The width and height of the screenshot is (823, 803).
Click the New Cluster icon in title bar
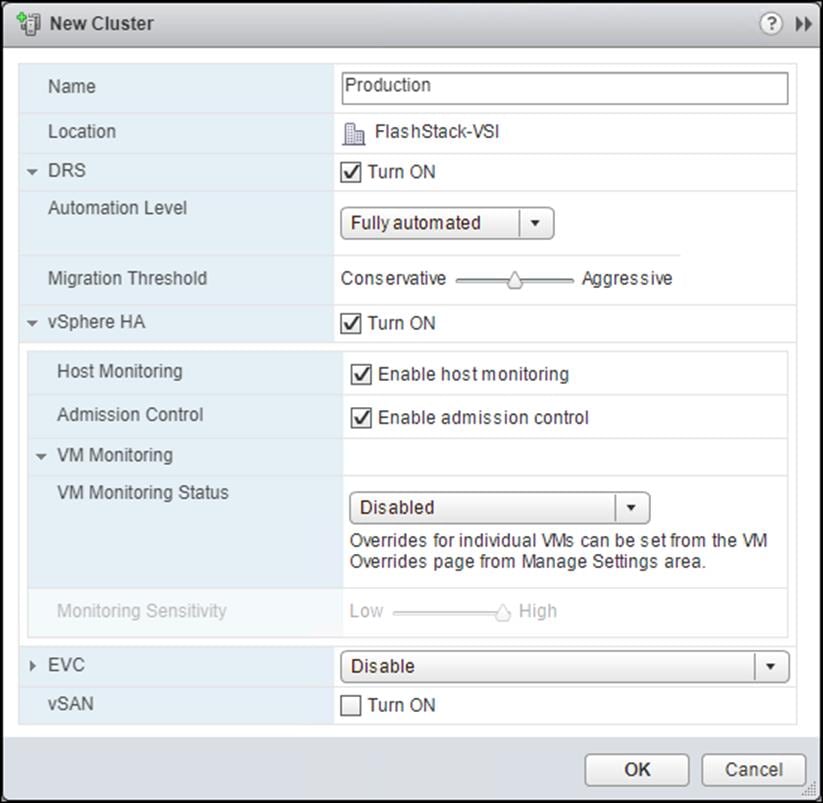coord(28,23)
